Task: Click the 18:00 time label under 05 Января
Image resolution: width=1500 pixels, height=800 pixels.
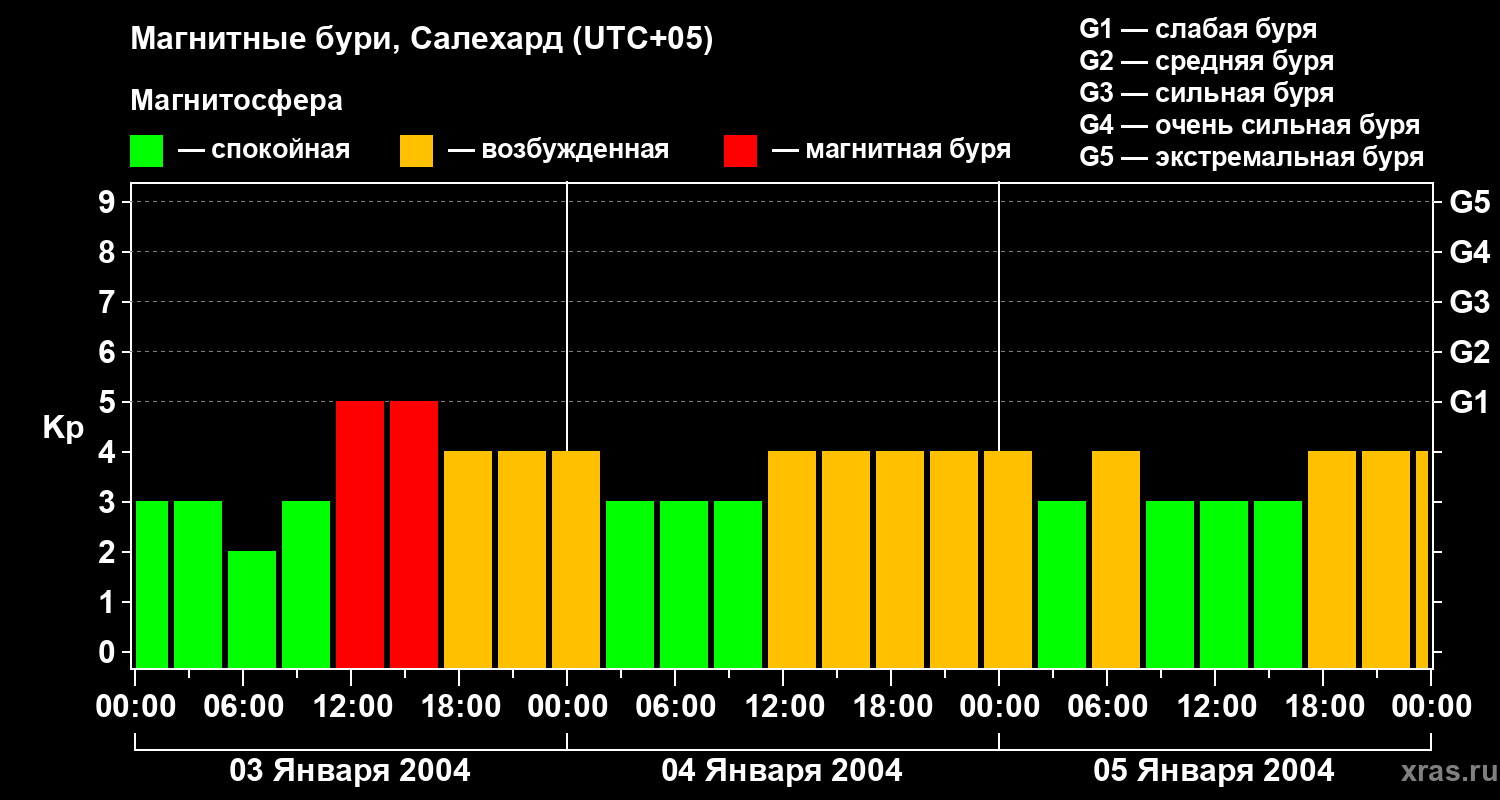Action: (x=1323, y=707)
